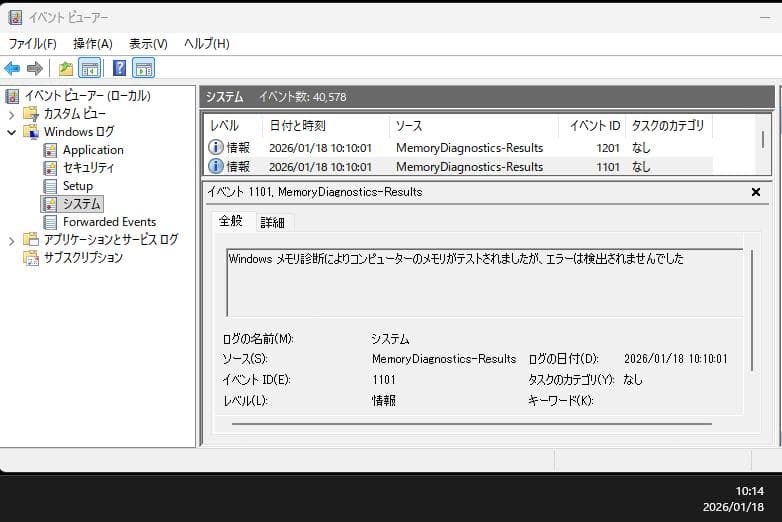782x522 pixels.
Task: Close the event 1101 preview pane
Action: pos(756,192)
